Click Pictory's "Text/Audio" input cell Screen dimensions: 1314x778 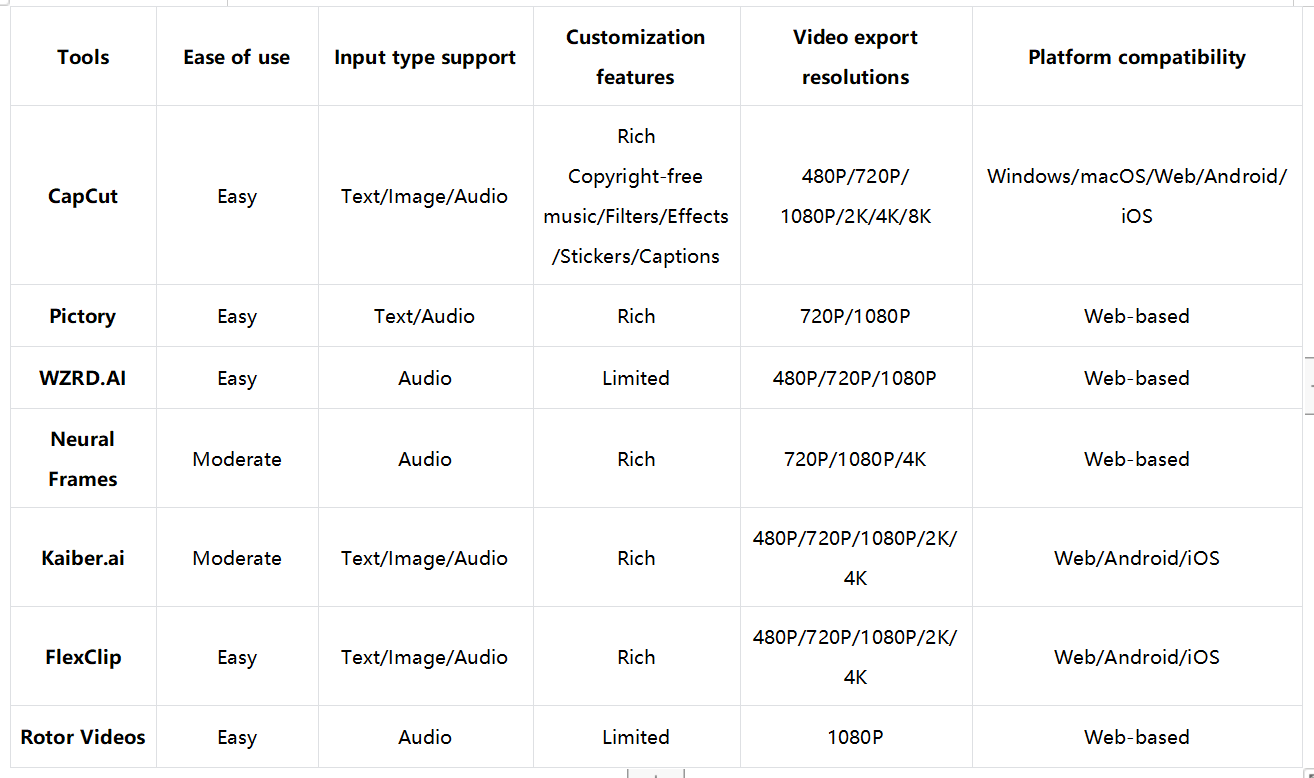tap(425, 316)
